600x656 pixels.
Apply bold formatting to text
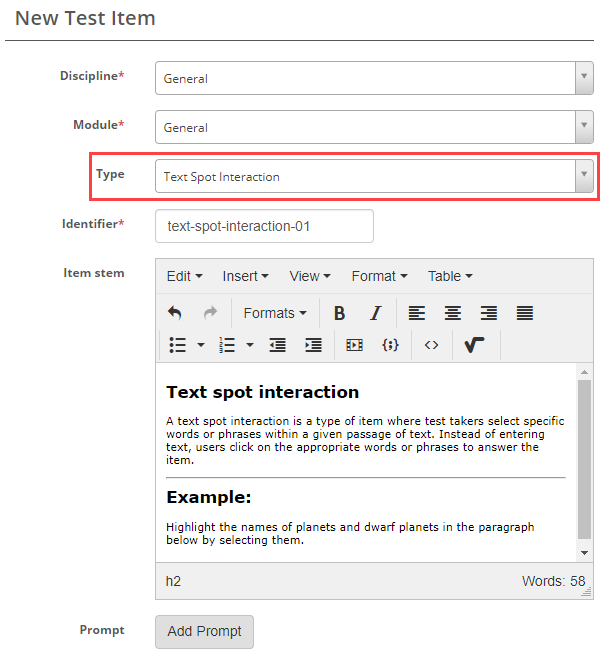pyautogui.click(x=339, y=313)
